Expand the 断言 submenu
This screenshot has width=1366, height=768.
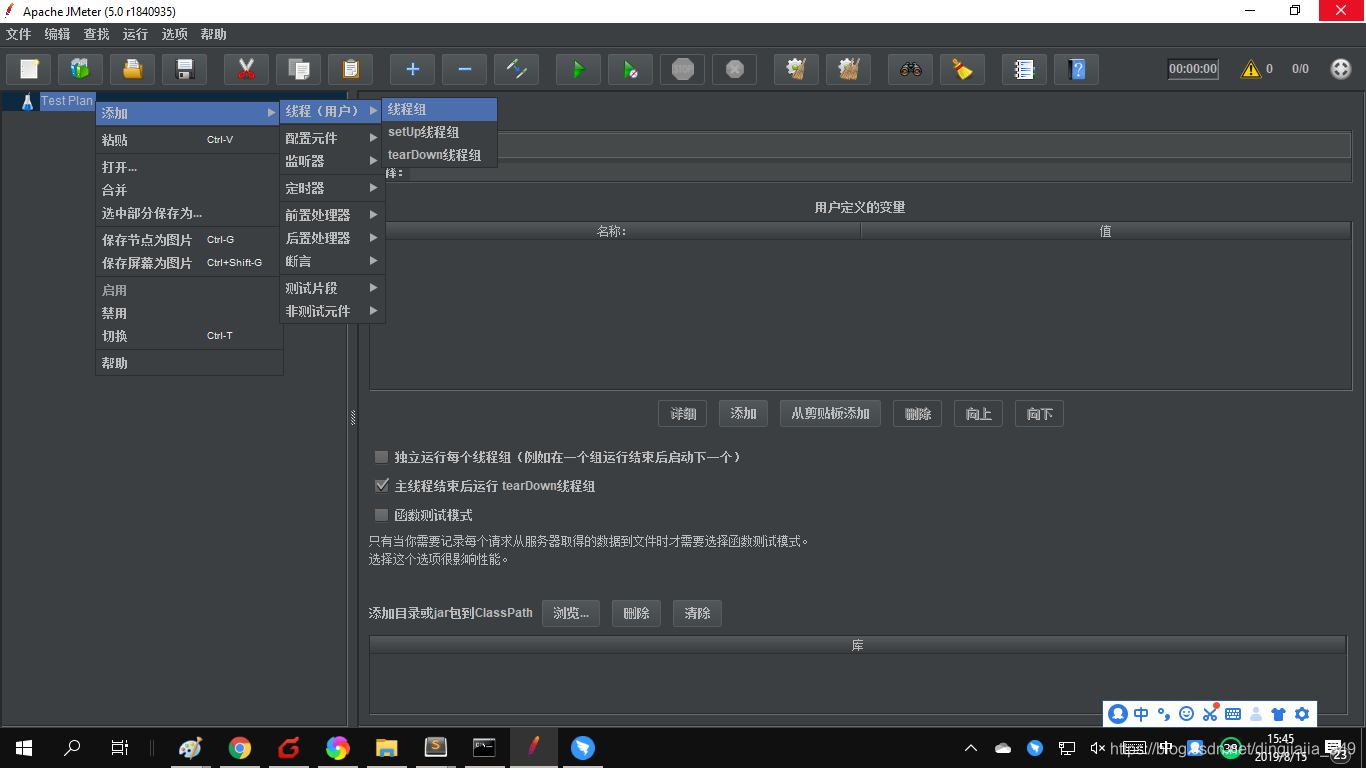(x=332, y=261)
